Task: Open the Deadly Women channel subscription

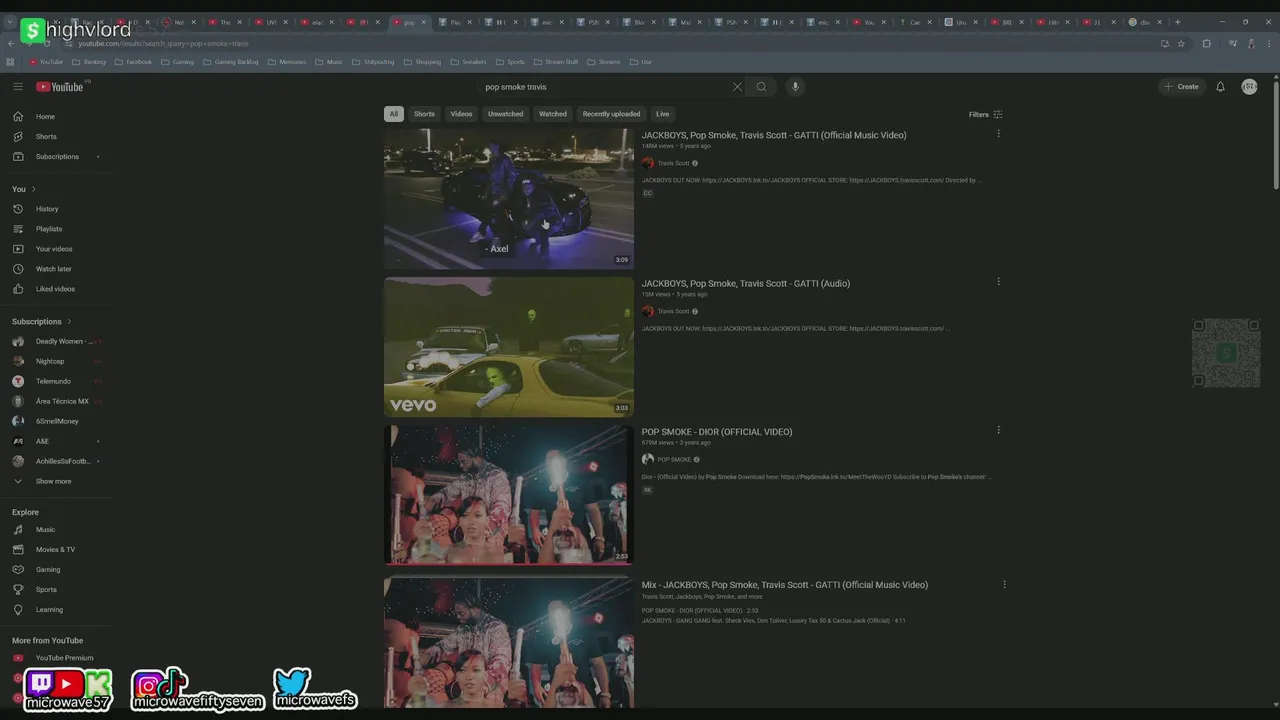Action: pyautogui.click(x=57, y=341)
